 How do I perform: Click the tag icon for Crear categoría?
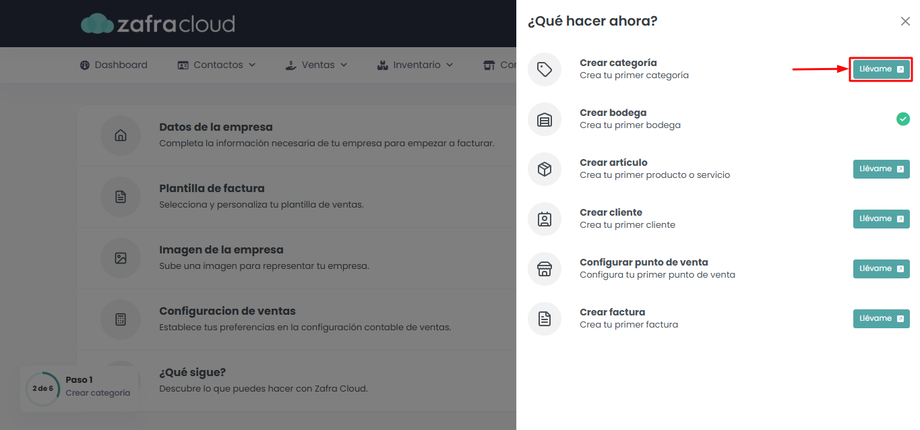pos(544,69)
